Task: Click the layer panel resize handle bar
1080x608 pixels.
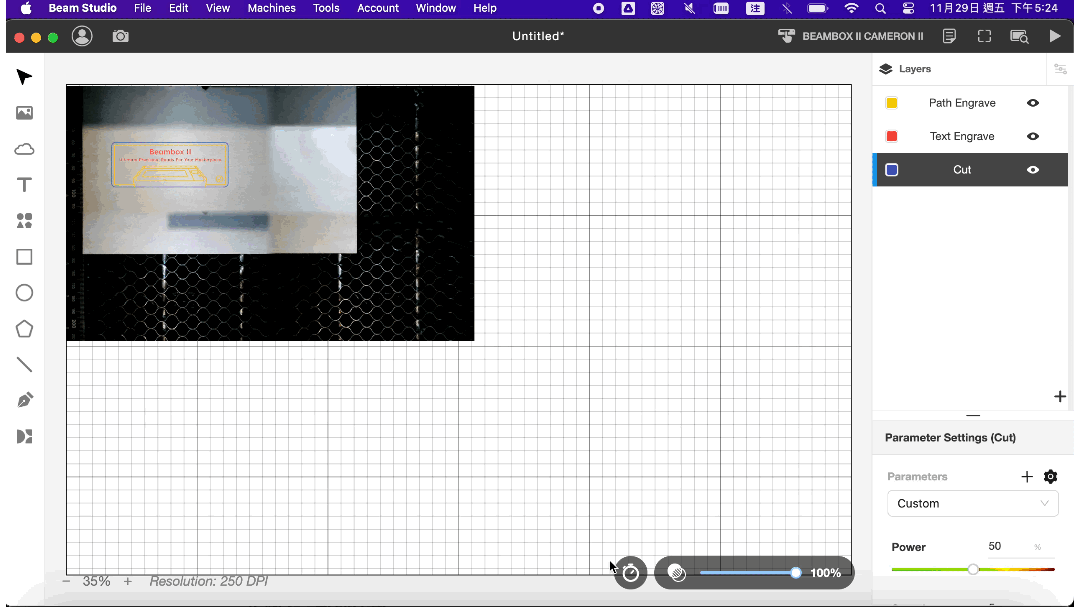Action: pyautogui.click(x=973, y=415)
